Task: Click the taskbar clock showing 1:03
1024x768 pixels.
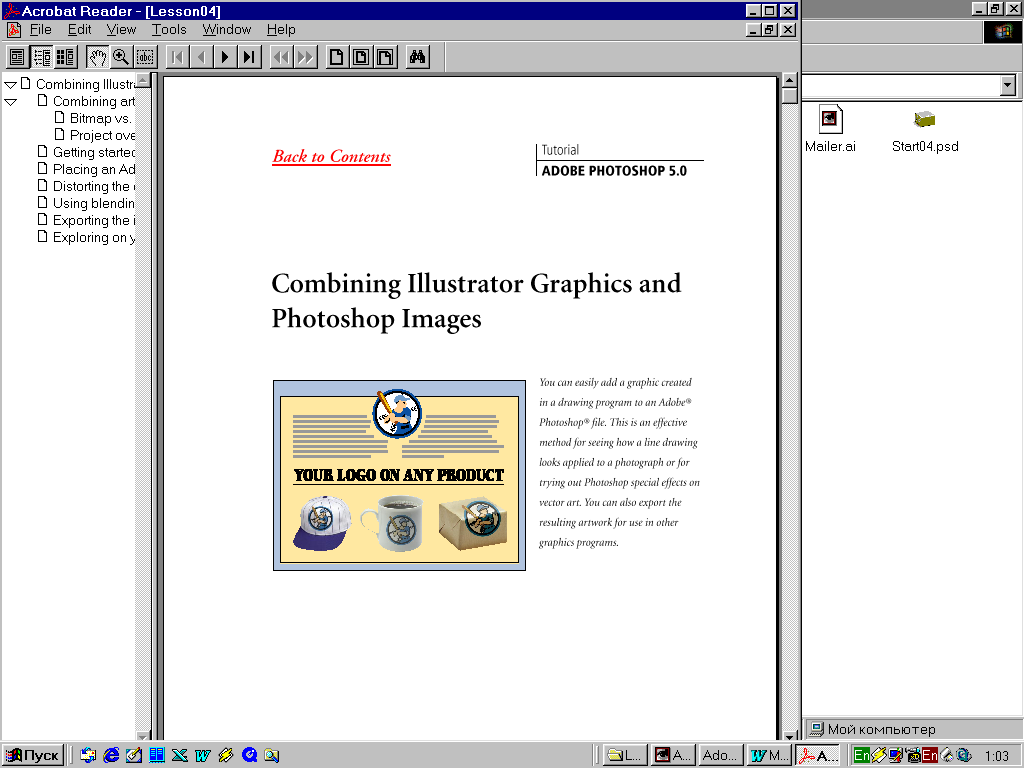Action: (x=997, y=756)
